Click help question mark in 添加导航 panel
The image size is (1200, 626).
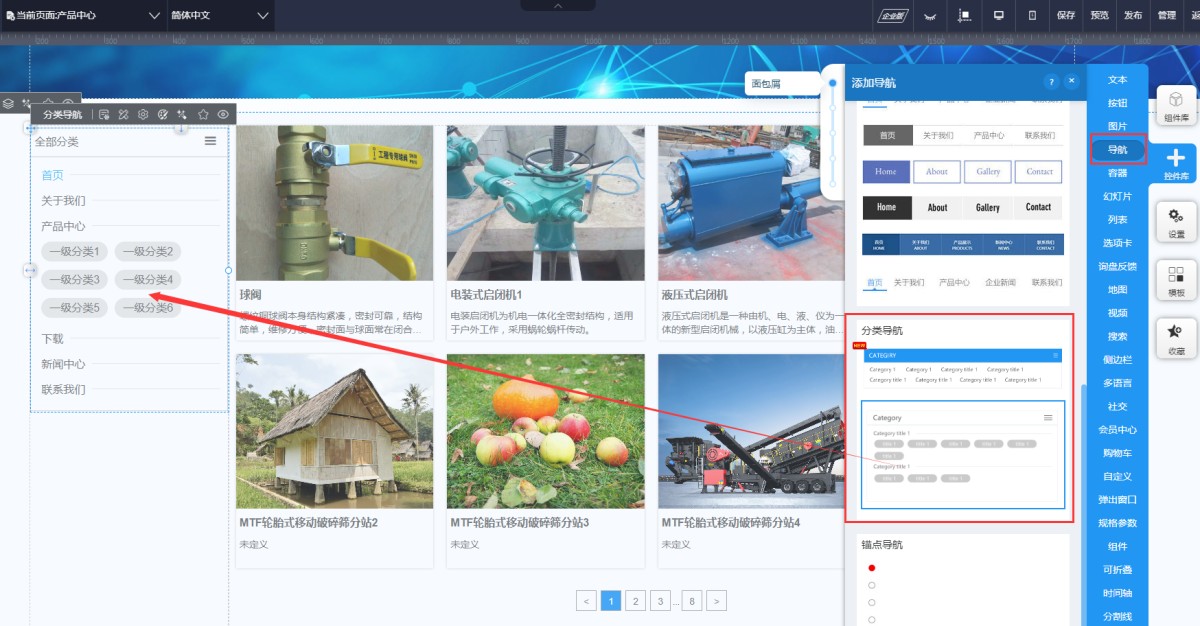pos(1050,82)
